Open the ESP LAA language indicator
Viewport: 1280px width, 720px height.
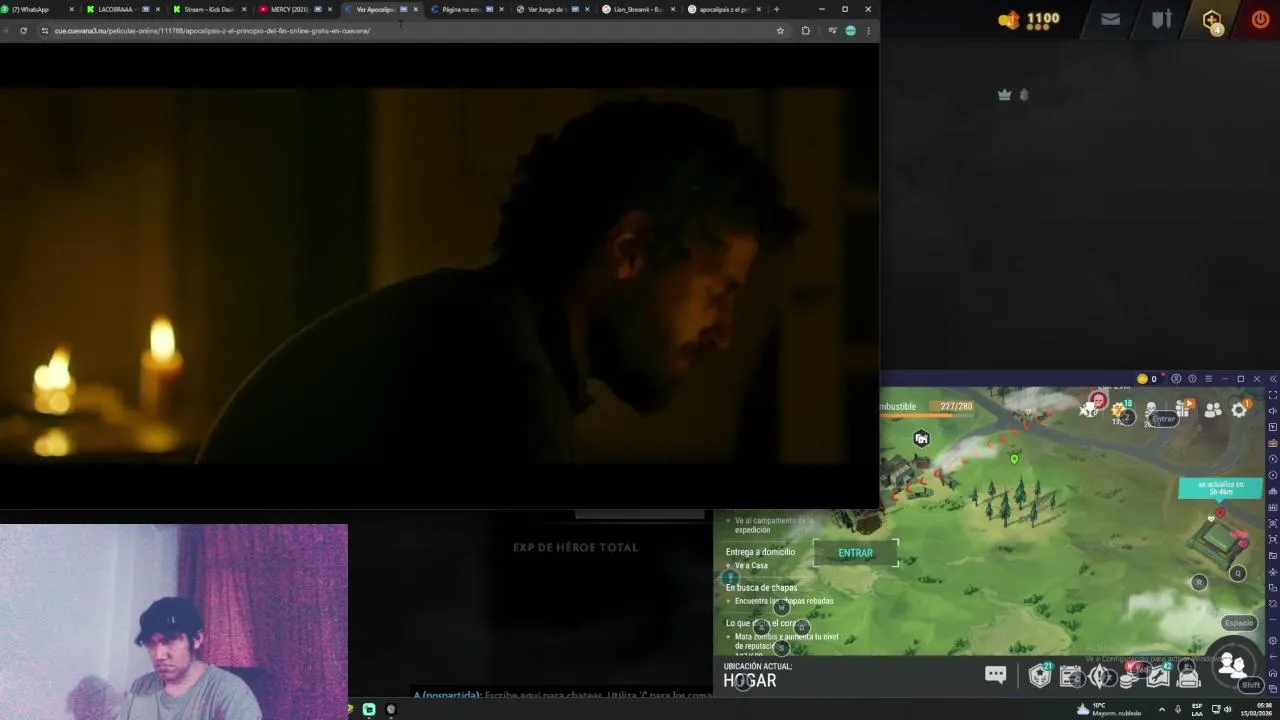[x=1197, y=709]
